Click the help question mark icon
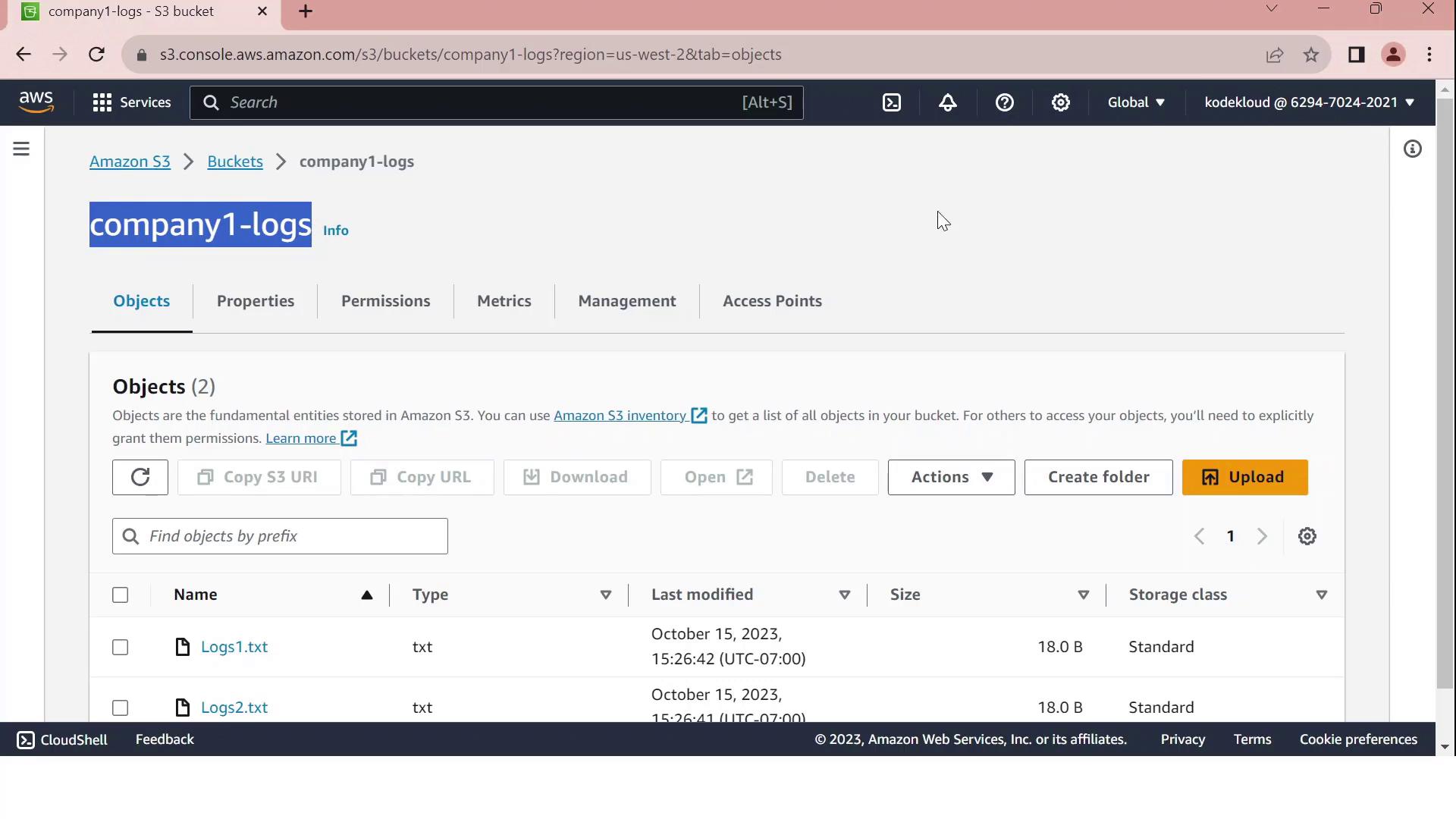The width and height of the screenshot is (1456, 819). (x=1004, y=102)
